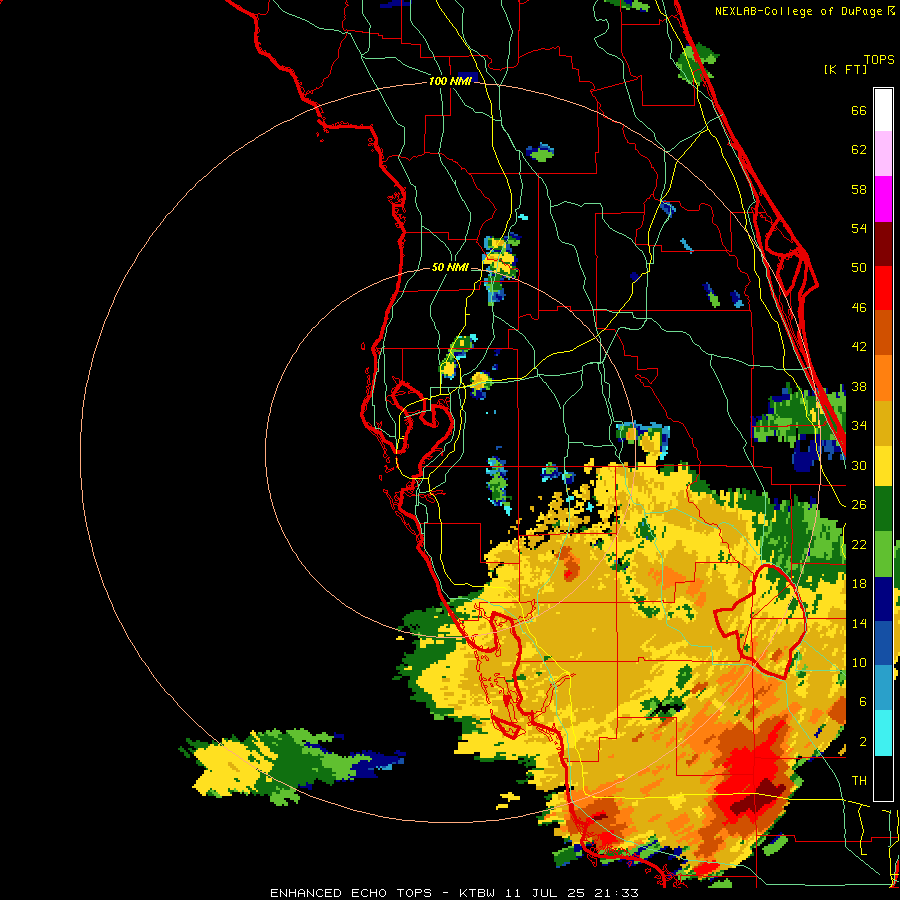The width and height of the screenshot is (900, 900).
Task: Click the 14 scale label
Action: [x=859, y=623]
